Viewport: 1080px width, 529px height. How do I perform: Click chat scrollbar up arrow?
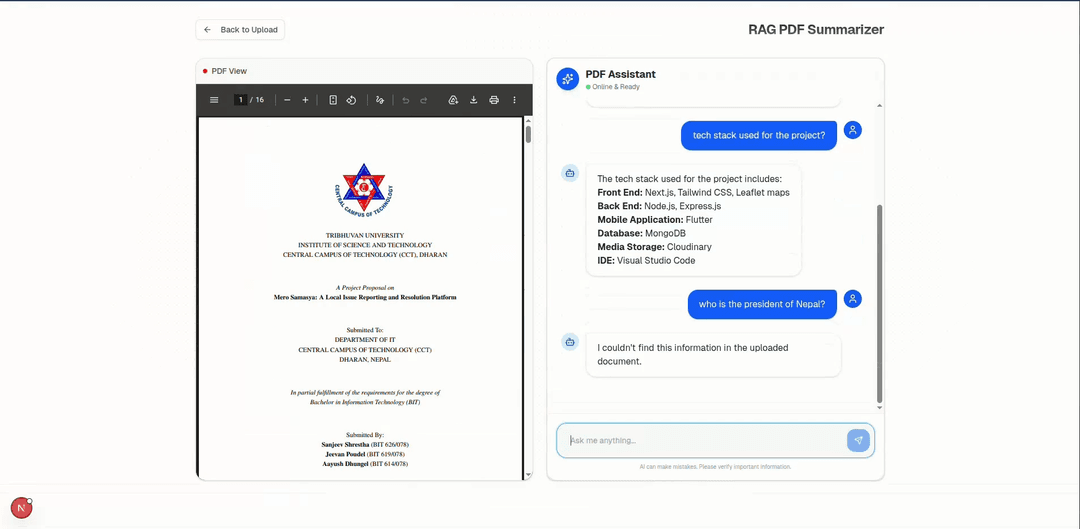[880, 105]
